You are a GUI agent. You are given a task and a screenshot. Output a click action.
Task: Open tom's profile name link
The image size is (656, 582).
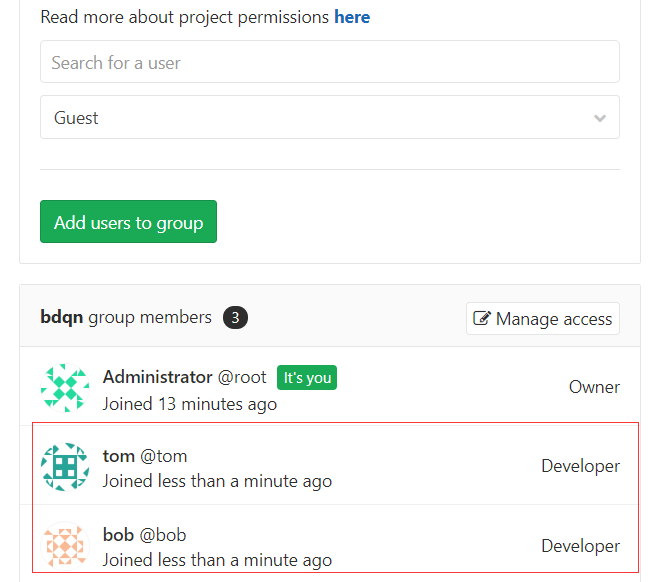[x=118, y=456]
